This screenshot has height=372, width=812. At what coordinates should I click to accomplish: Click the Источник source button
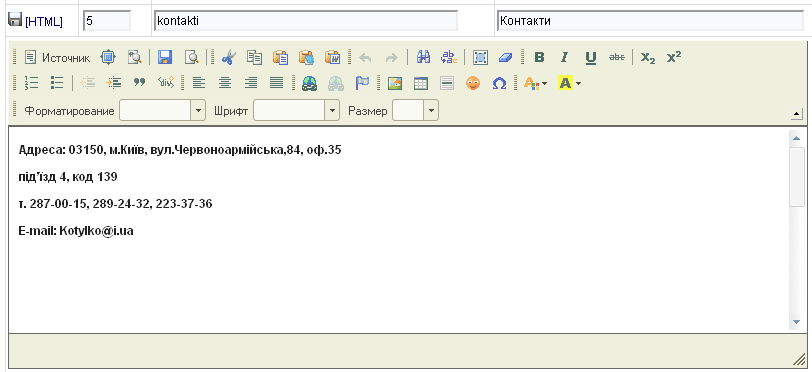click(x=57, y=58)
